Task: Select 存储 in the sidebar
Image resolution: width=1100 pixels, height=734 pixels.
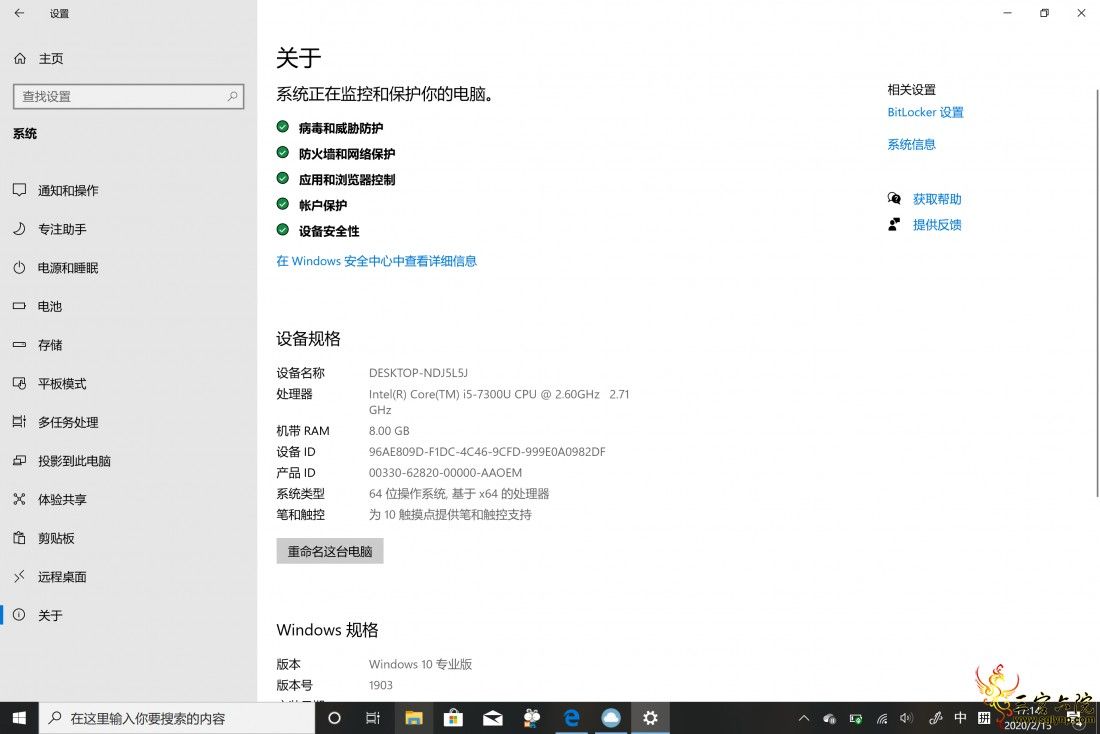Action: click(x=128, y=345)
